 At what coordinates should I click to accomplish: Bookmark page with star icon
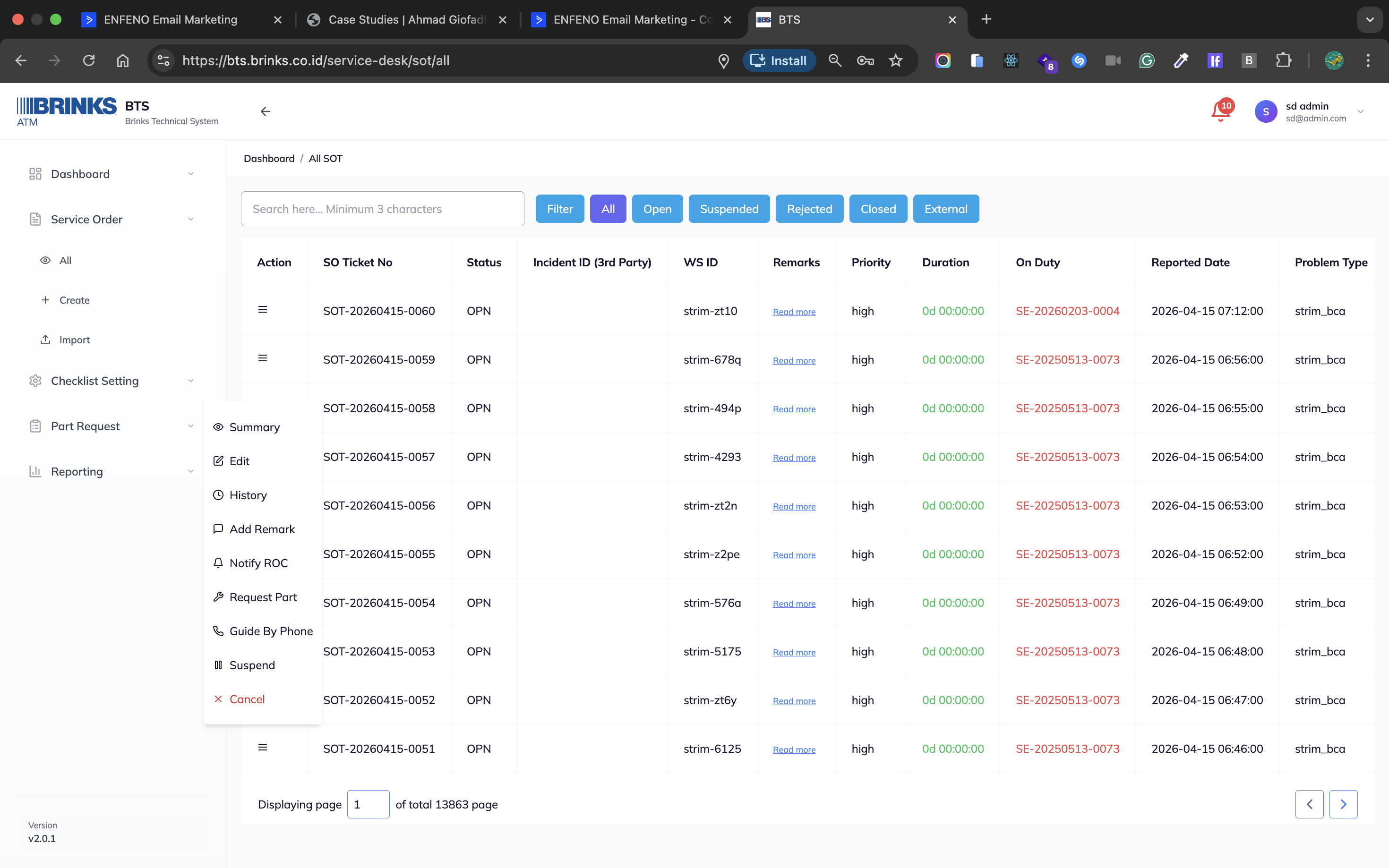[x=895, y=60]
